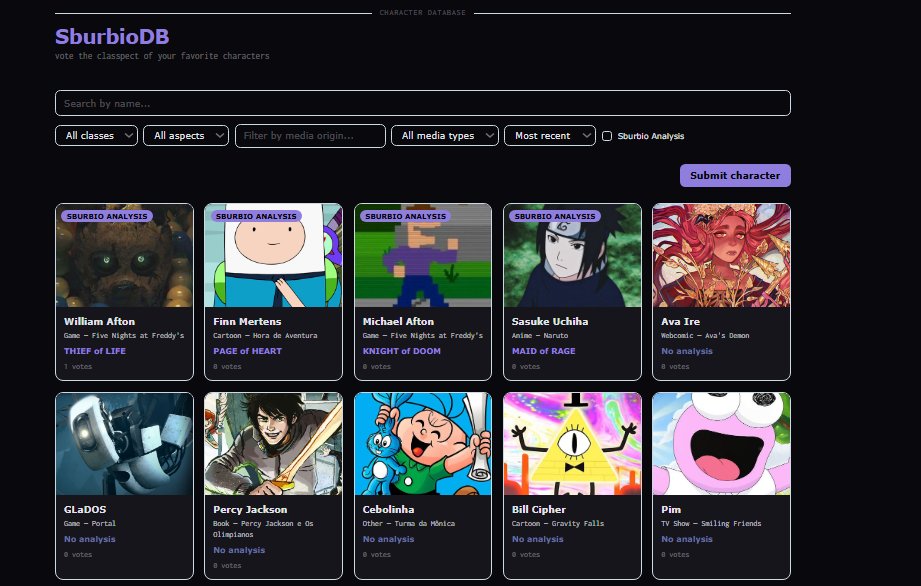Open Ava Ire's character image

(x=721, y=255)
